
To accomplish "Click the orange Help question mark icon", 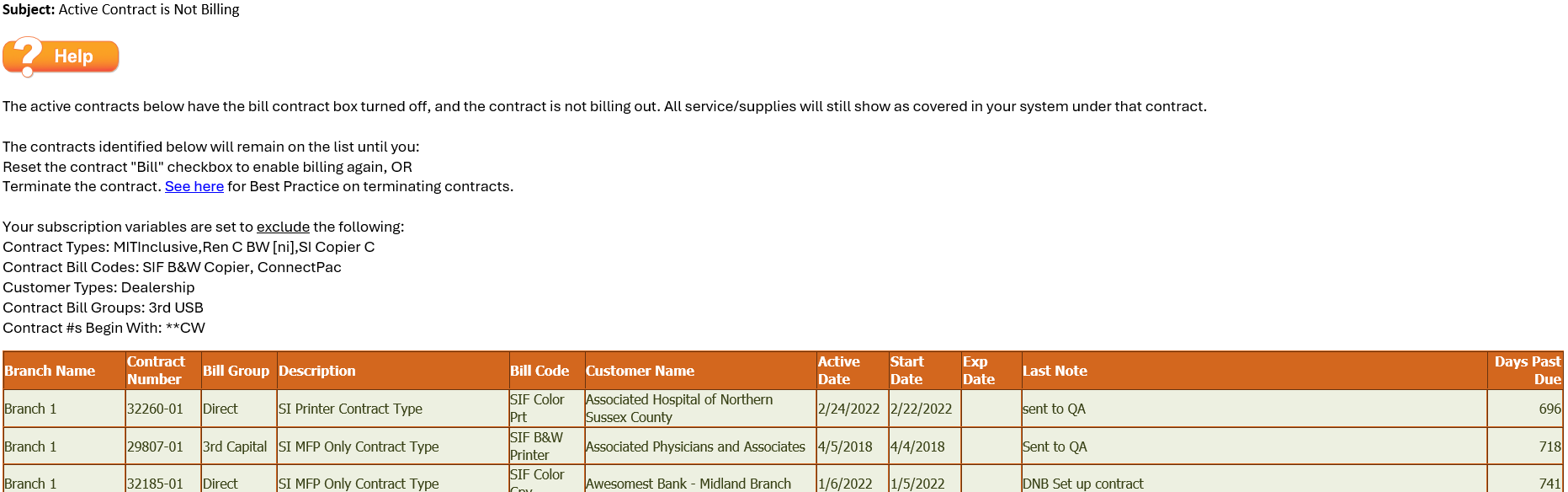I will point(61,56).
